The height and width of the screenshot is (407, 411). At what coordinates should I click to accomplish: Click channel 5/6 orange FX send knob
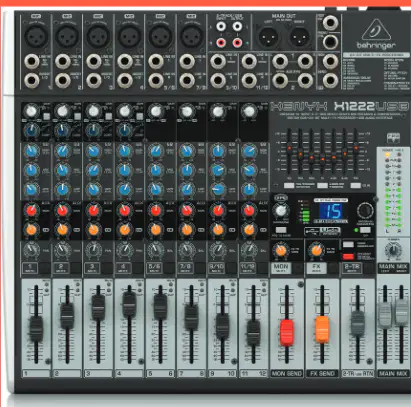point(156,230)
